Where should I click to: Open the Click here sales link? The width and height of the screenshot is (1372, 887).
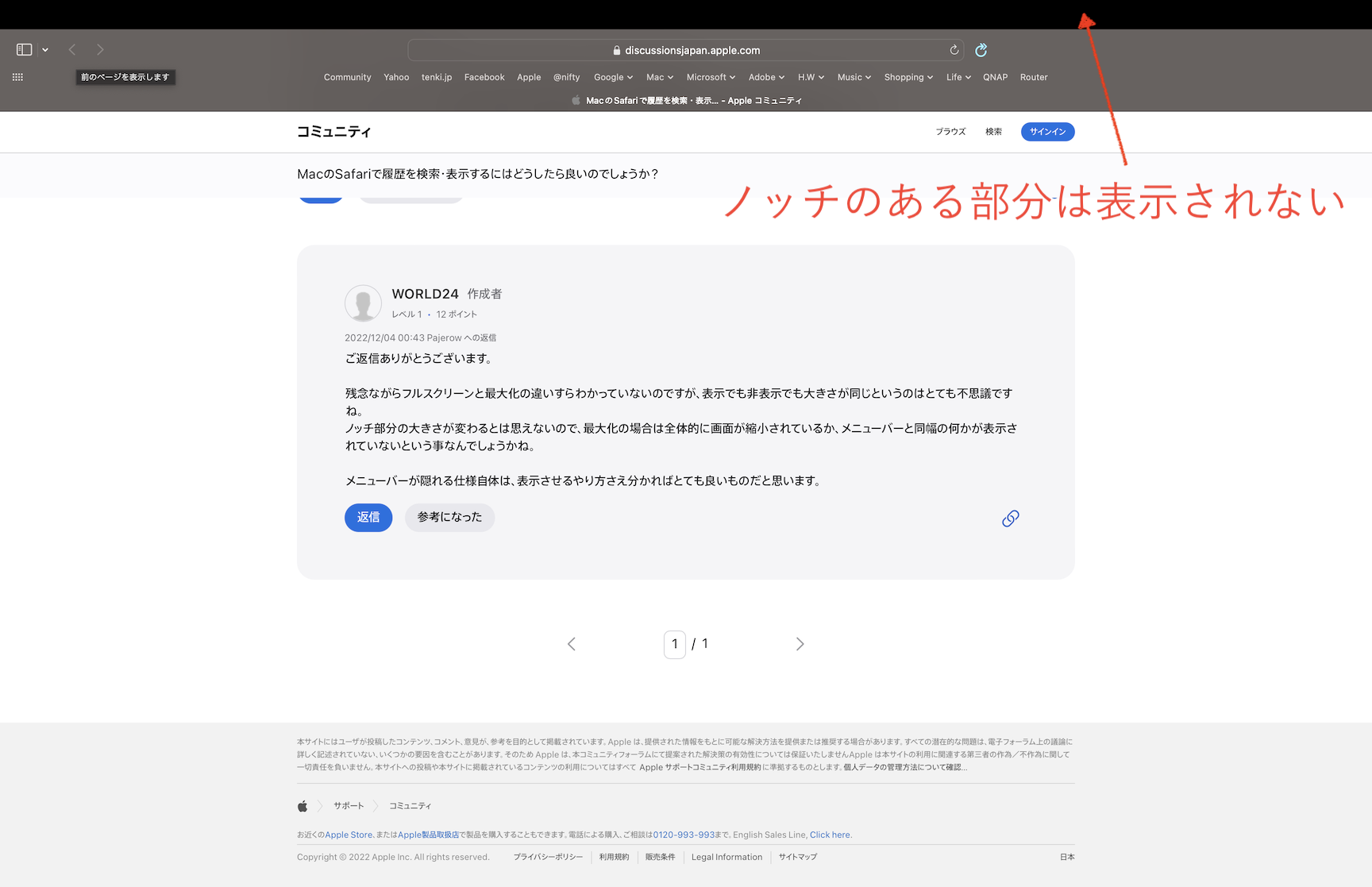tap(830, 835)
